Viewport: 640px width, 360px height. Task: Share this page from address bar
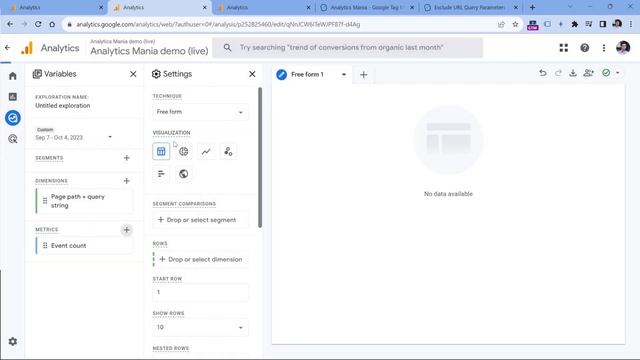pos(501,24)
